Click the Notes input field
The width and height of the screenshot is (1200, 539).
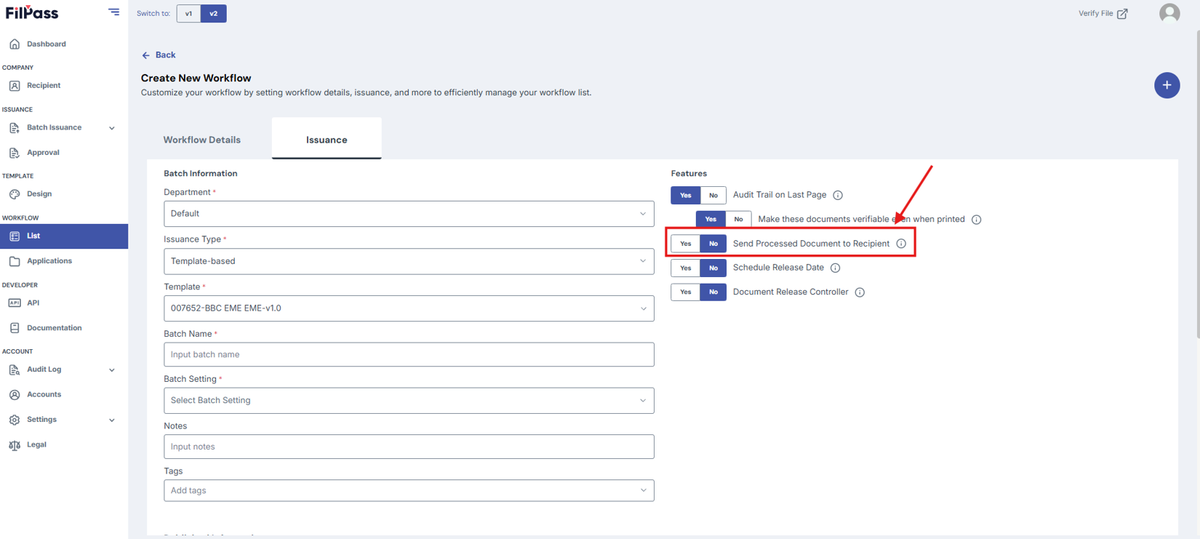[409, 446]
